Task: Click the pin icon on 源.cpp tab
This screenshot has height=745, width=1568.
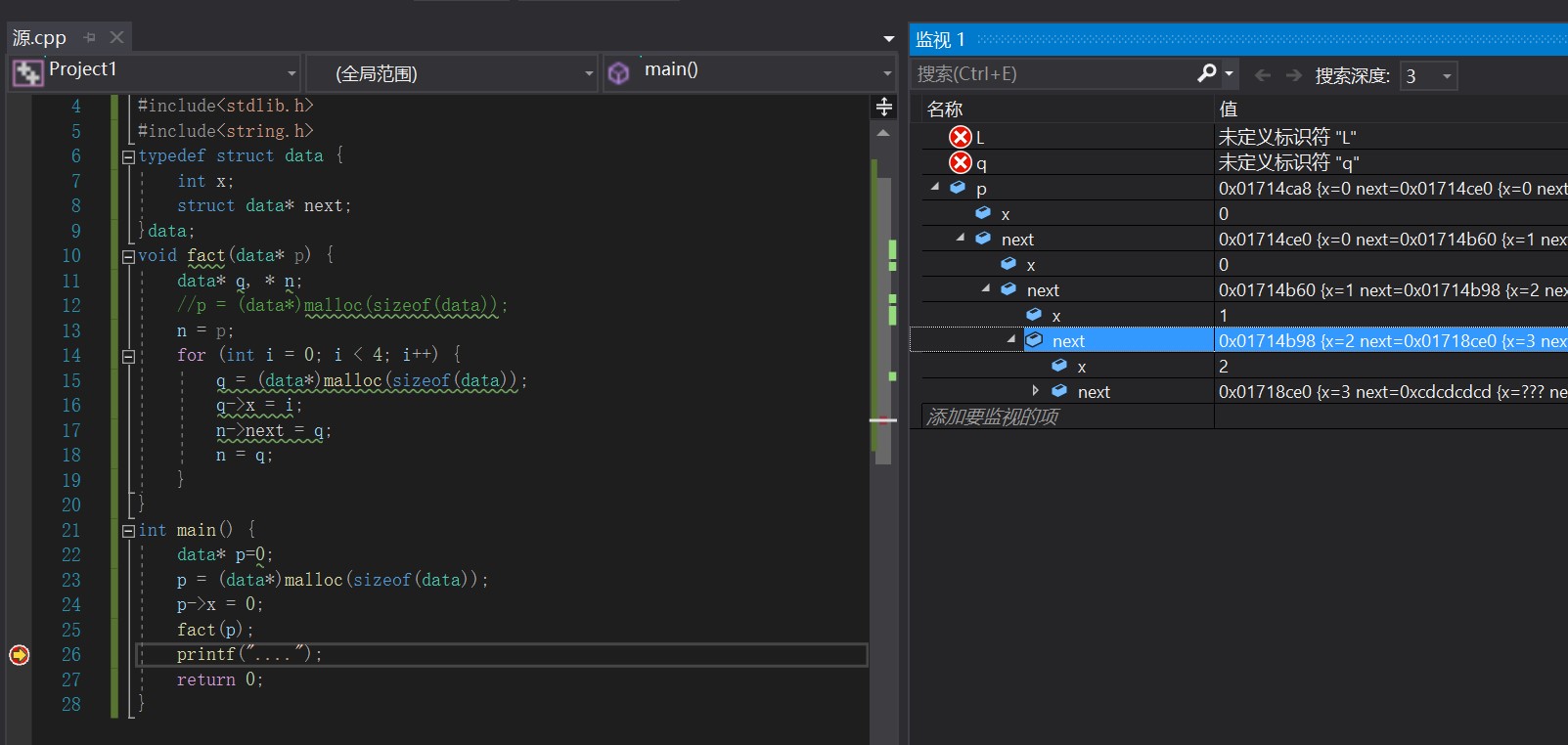Action: 90,37
